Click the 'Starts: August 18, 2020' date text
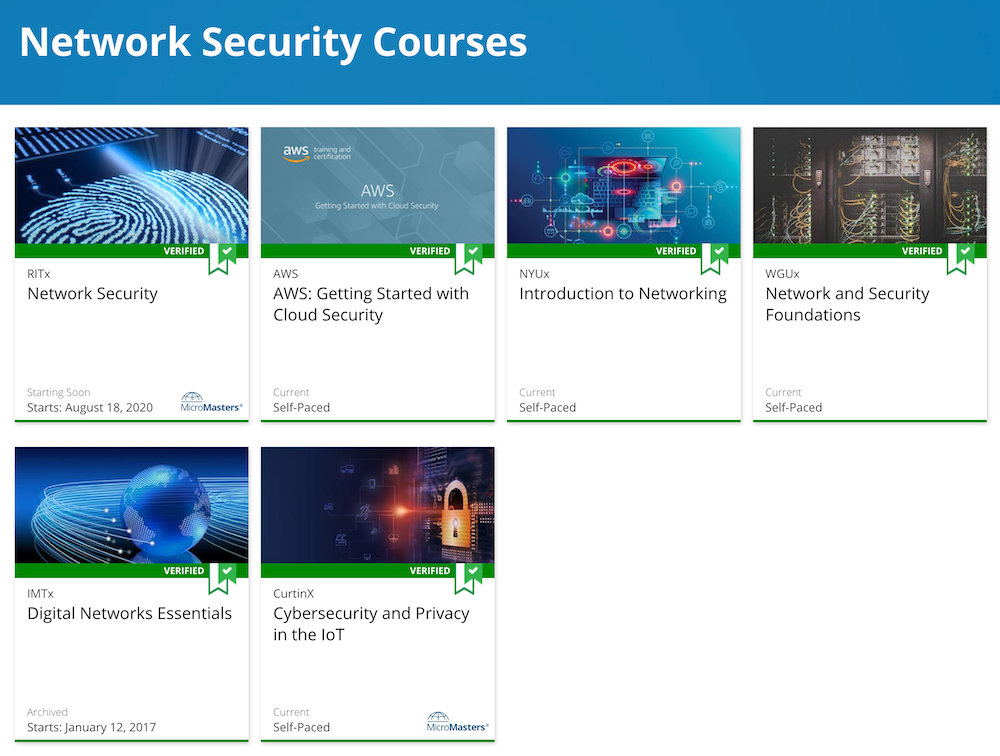The height and width of the screenshot is (756, 1000). pos(90,408)
